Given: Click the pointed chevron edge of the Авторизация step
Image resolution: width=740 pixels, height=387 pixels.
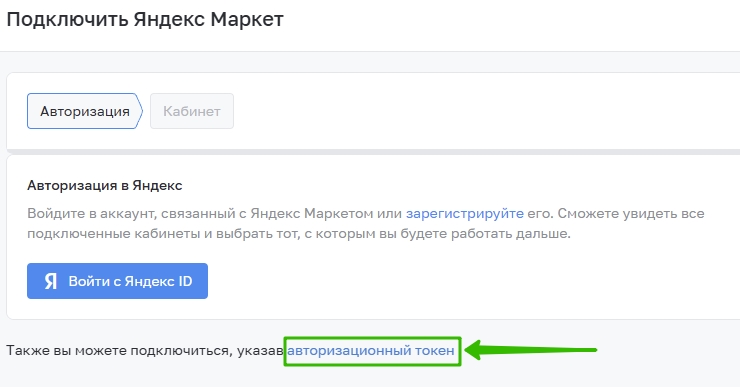Looking at the screenshot, I should pyautogui.click(x=139, y=111).
